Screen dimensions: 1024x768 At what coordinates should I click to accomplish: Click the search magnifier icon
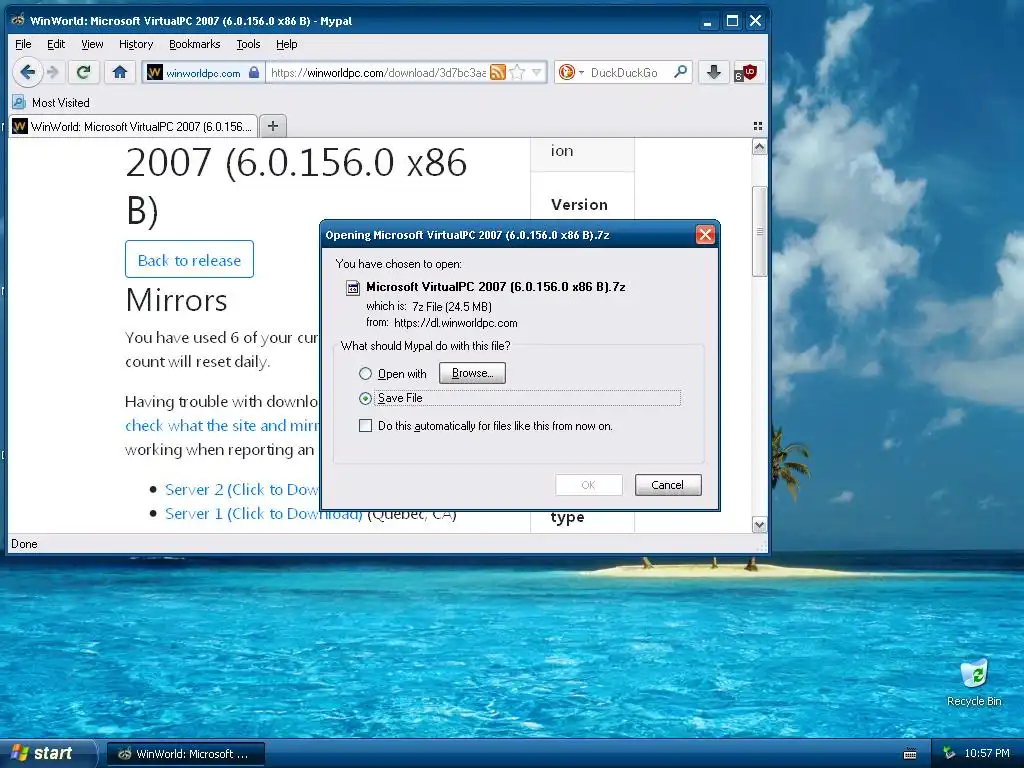coord(680,72)
